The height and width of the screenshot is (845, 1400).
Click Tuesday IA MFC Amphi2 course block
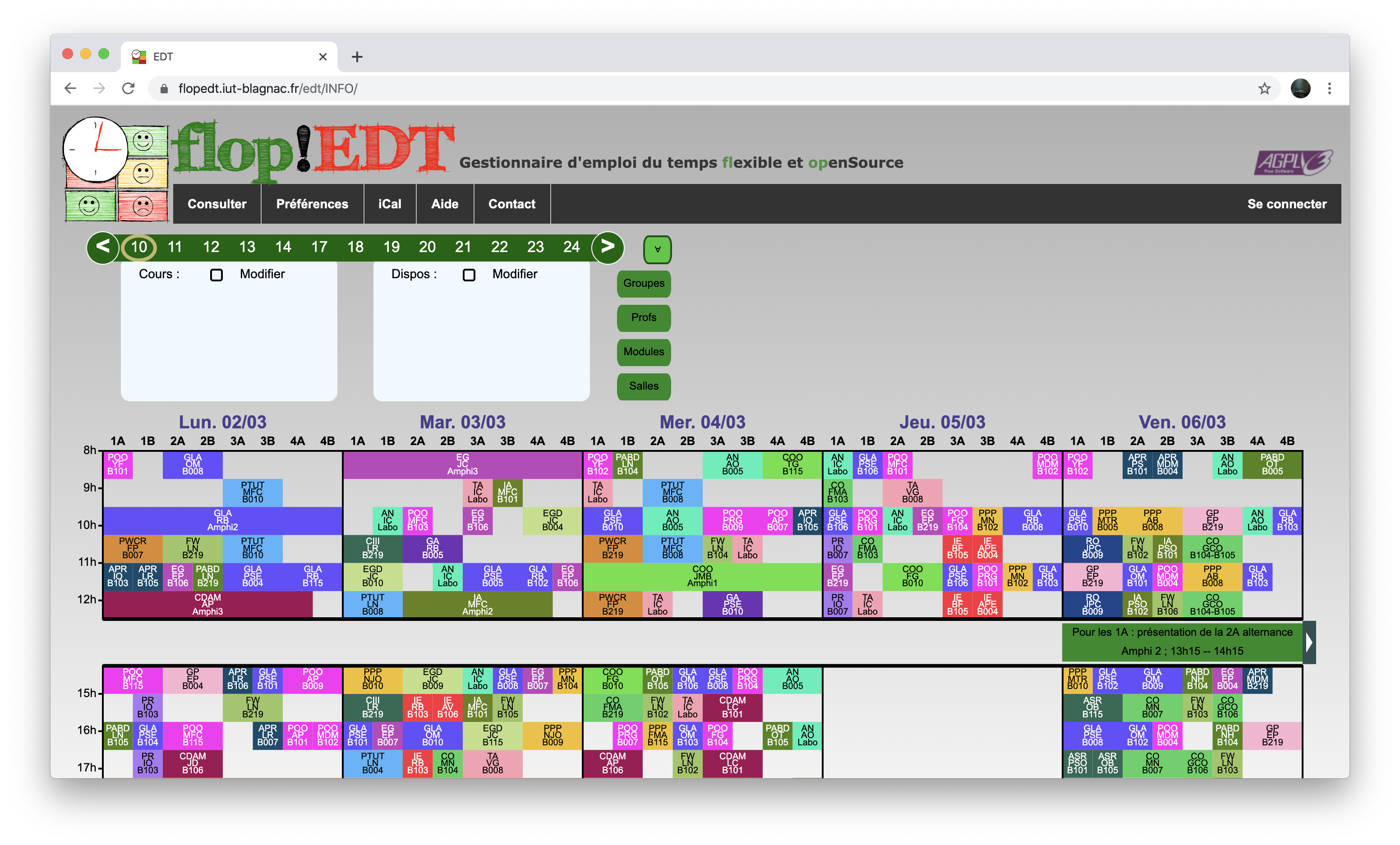point(477,605)
